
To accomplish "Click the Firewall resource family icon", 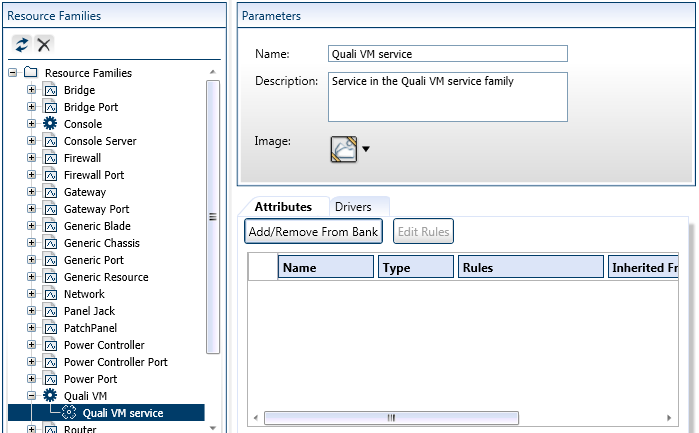I will (50, 158).
